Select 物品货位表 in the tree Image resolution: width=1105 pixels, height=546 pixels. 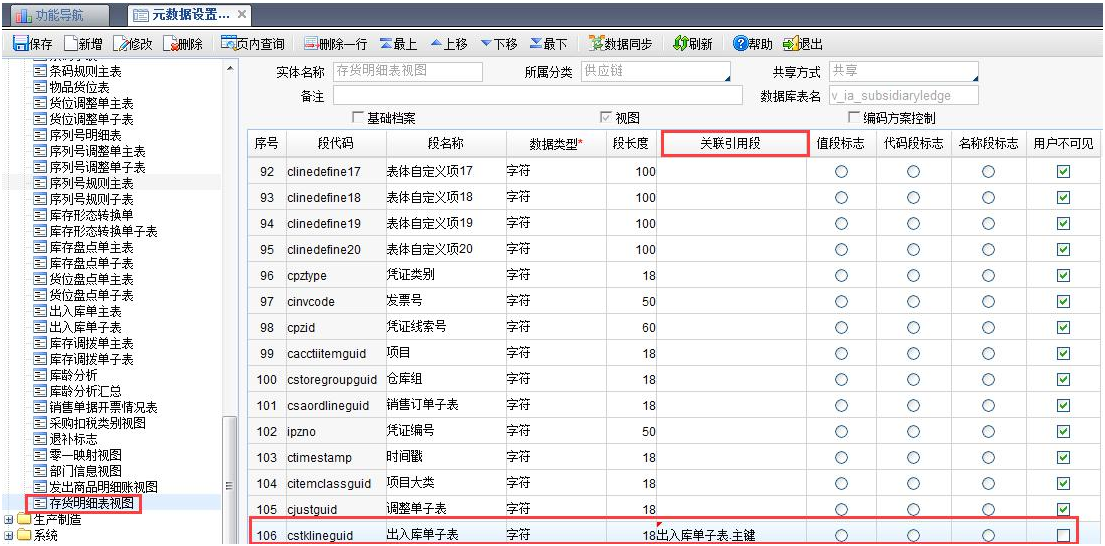[79, 87]
